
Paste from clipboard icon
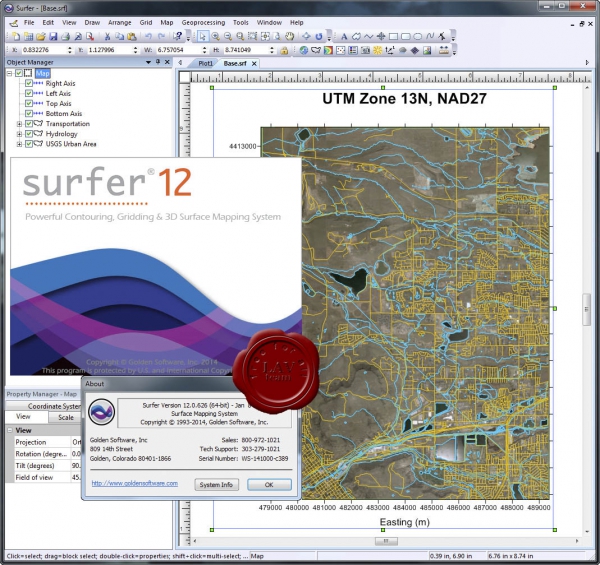[x=132, y=36]
